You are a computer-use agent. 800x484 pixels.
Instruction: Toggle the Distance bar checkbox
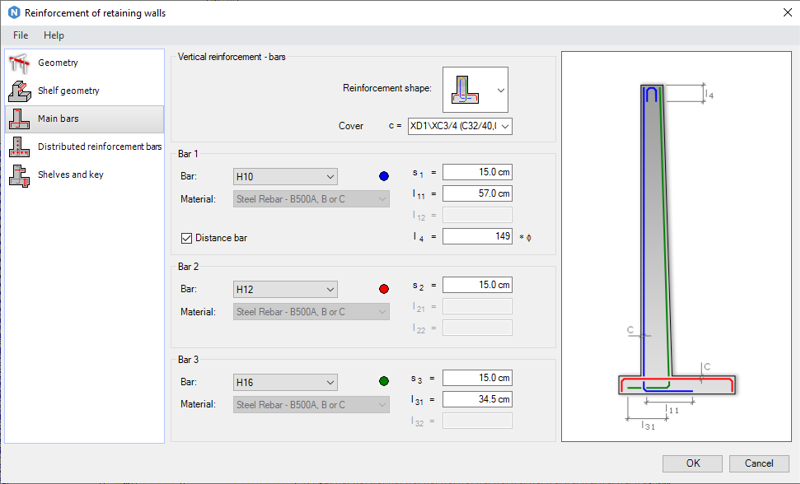tap(186, 237)
